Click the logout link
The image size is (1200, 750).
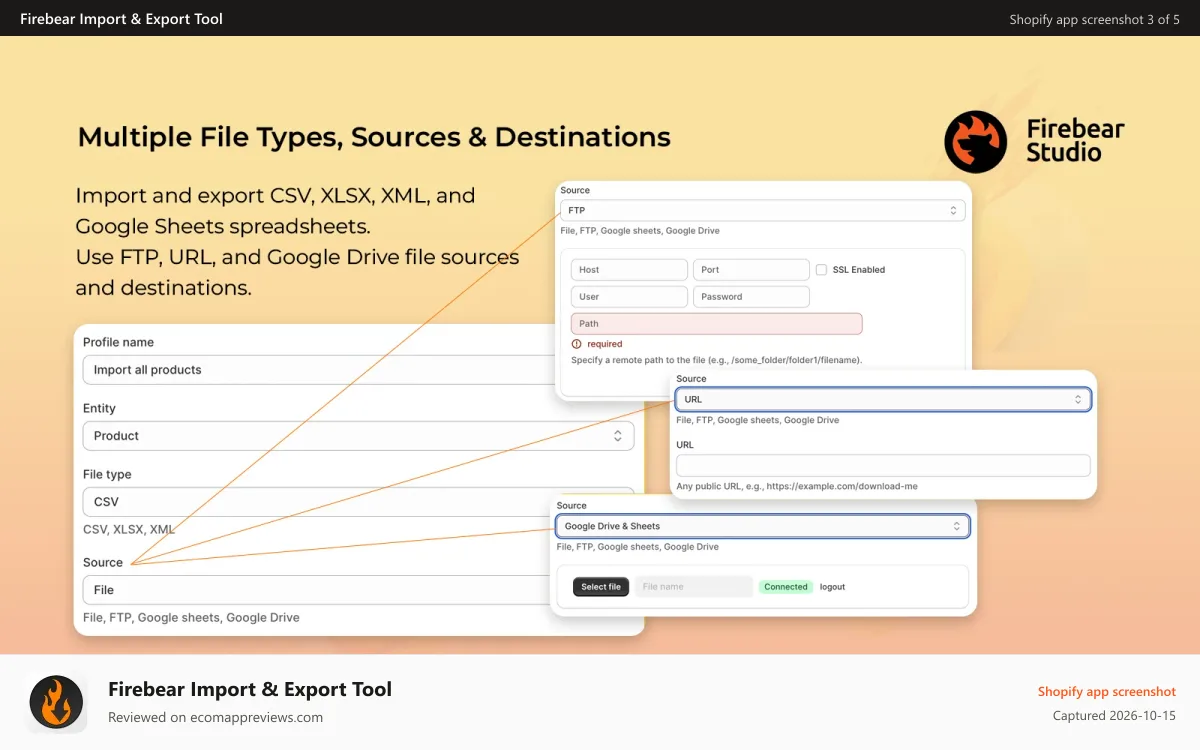832,587
